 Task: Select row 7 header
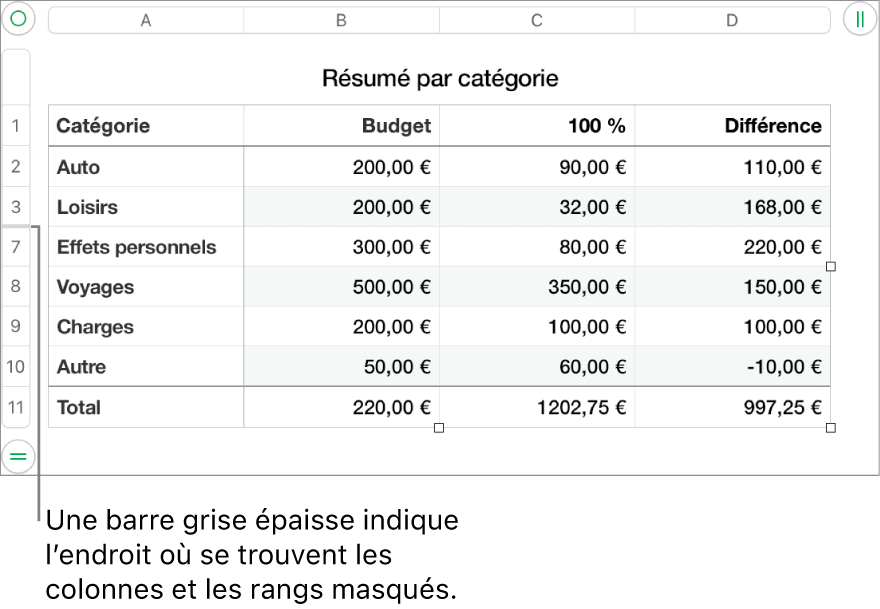pyautogui.click(x=16, y=247)
